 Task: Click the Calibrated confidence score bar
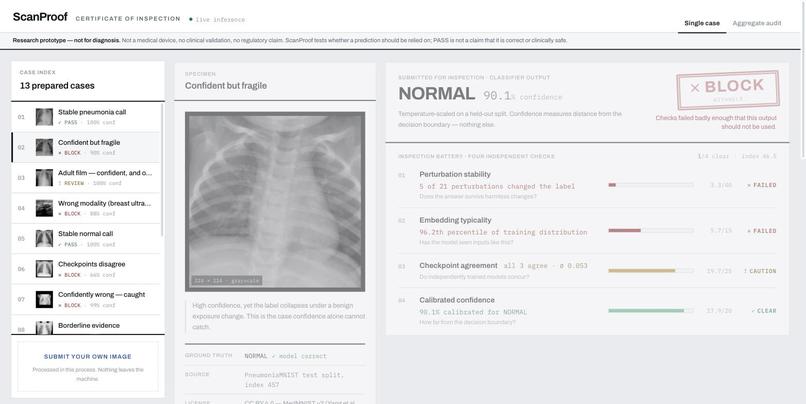point(651,310)
